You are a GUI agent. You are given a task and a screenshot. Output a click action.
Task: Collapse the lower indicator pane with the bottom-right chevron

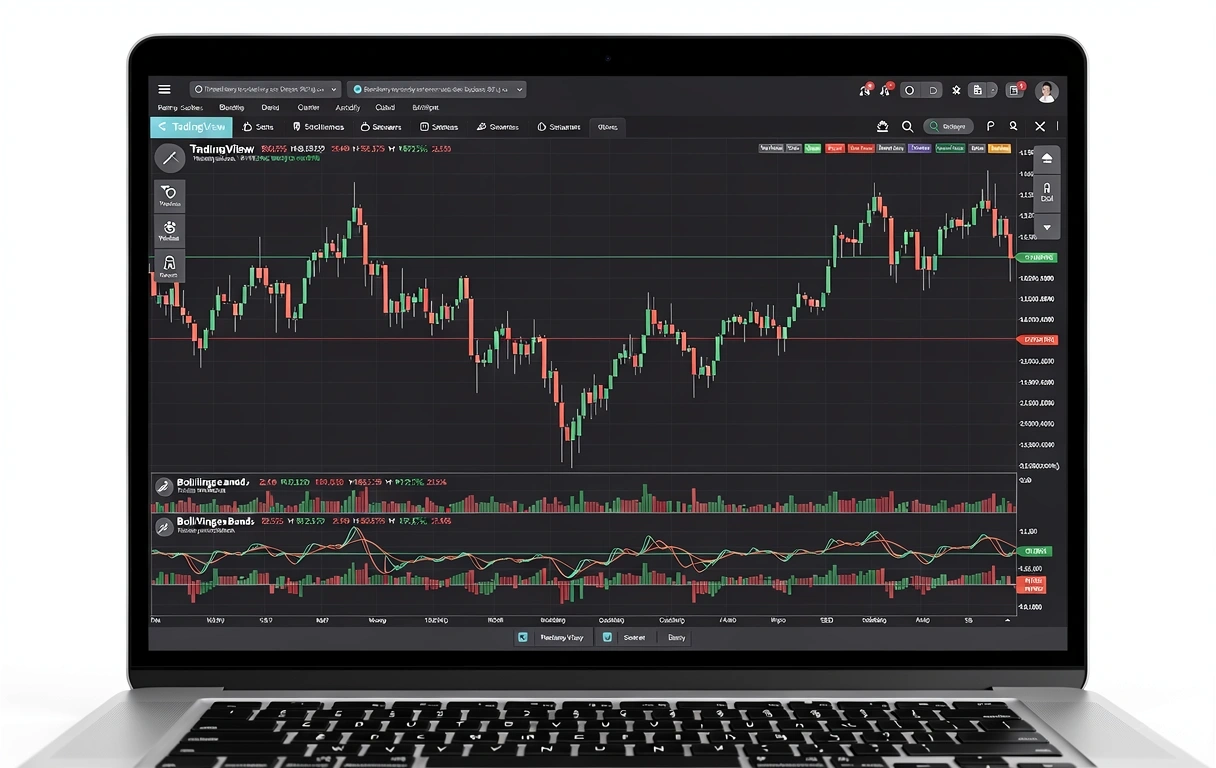coord(1007,620)
